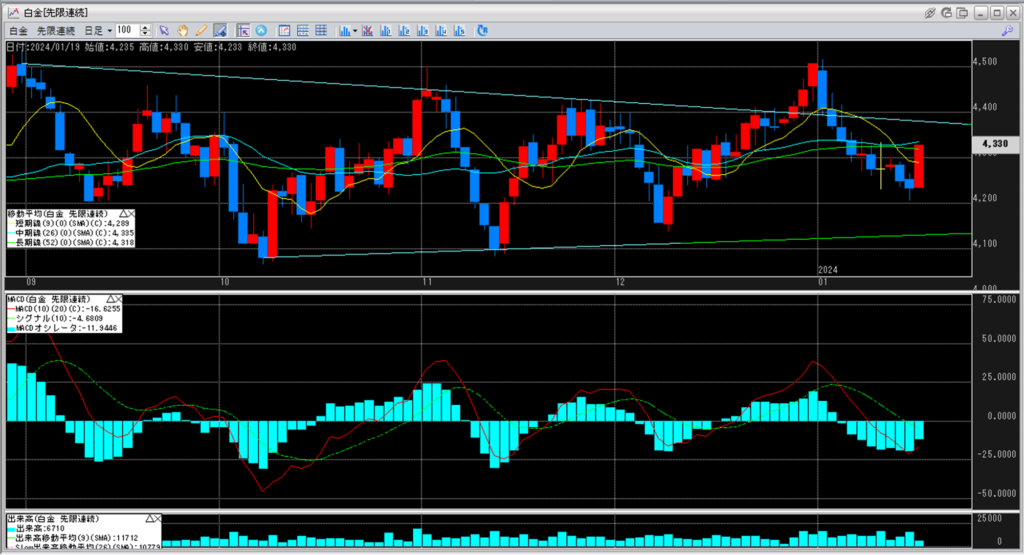Click the yellow swatch beside 短期線
The height and width of the screenshot is (555, 1024).
[x=11, y=224]
